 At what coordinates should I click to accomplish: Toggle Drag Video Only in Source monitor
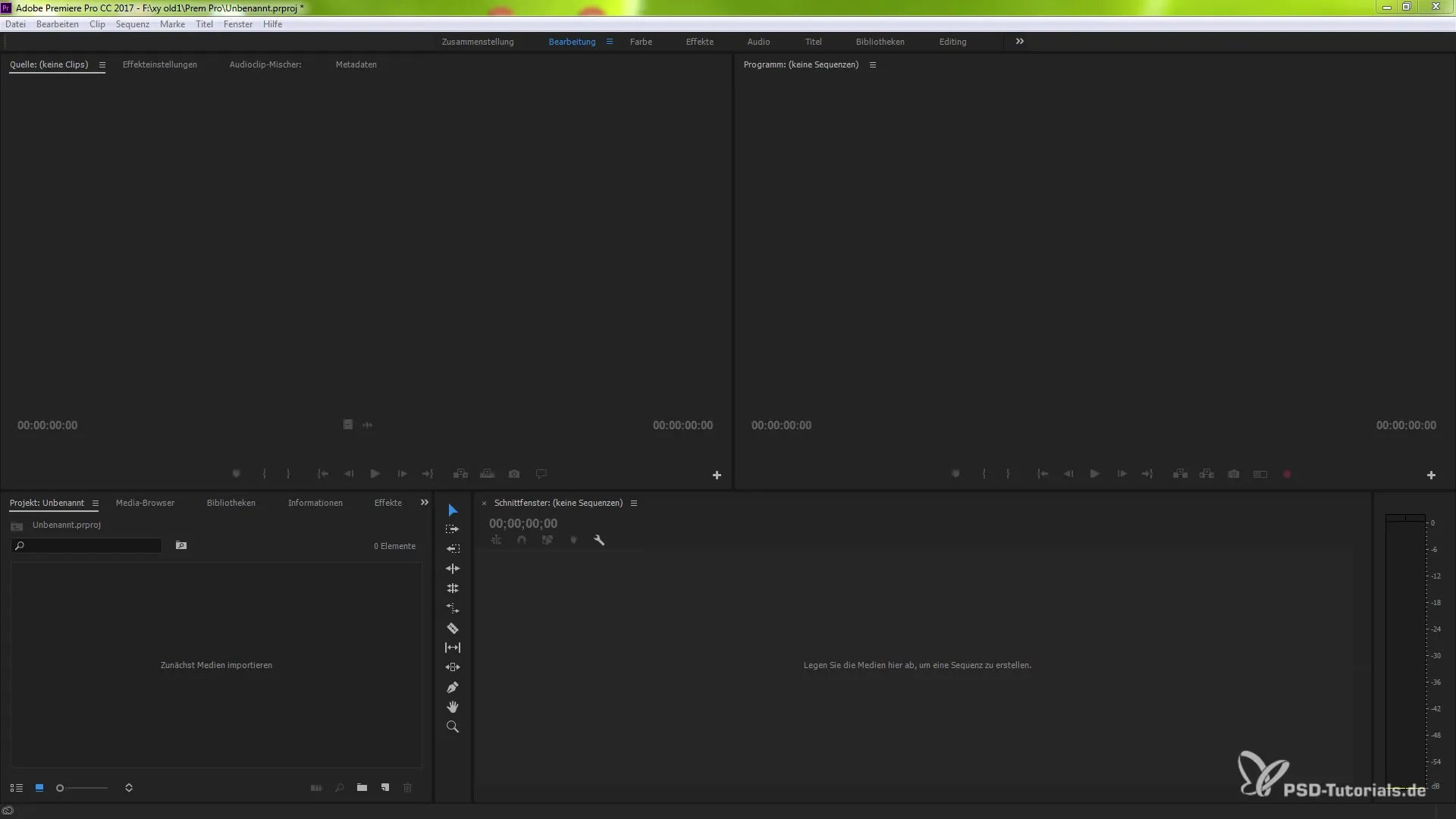[348, 425]
